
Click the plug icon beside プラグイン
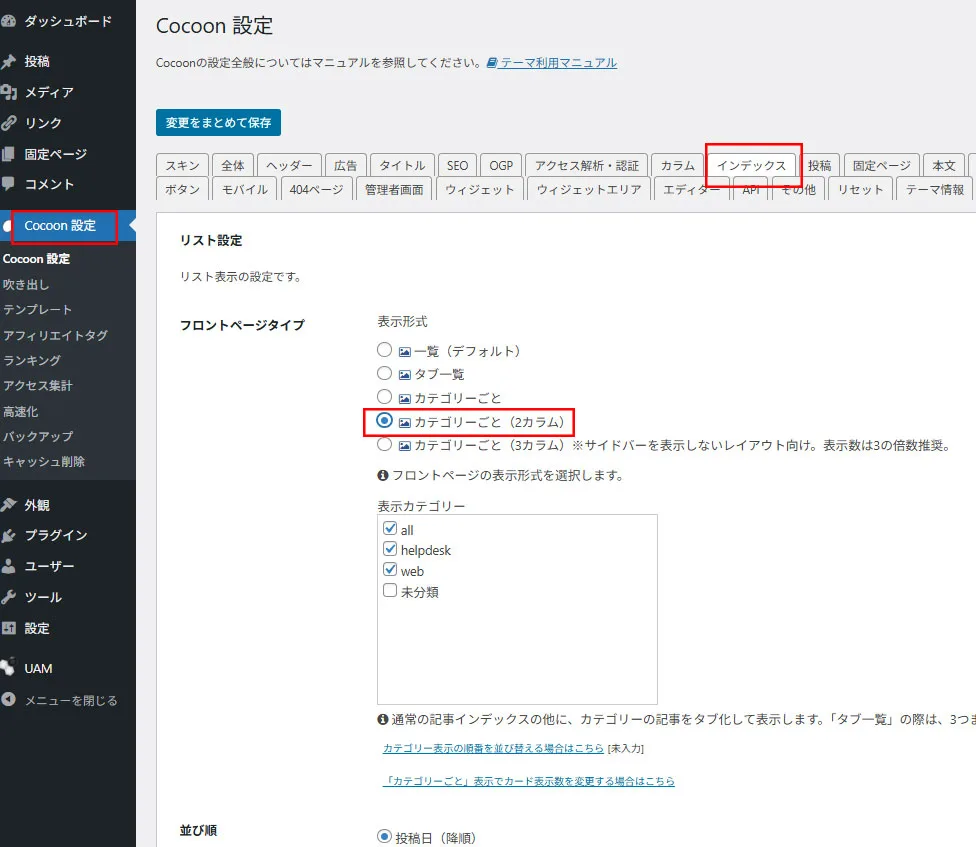coord(9,536)
